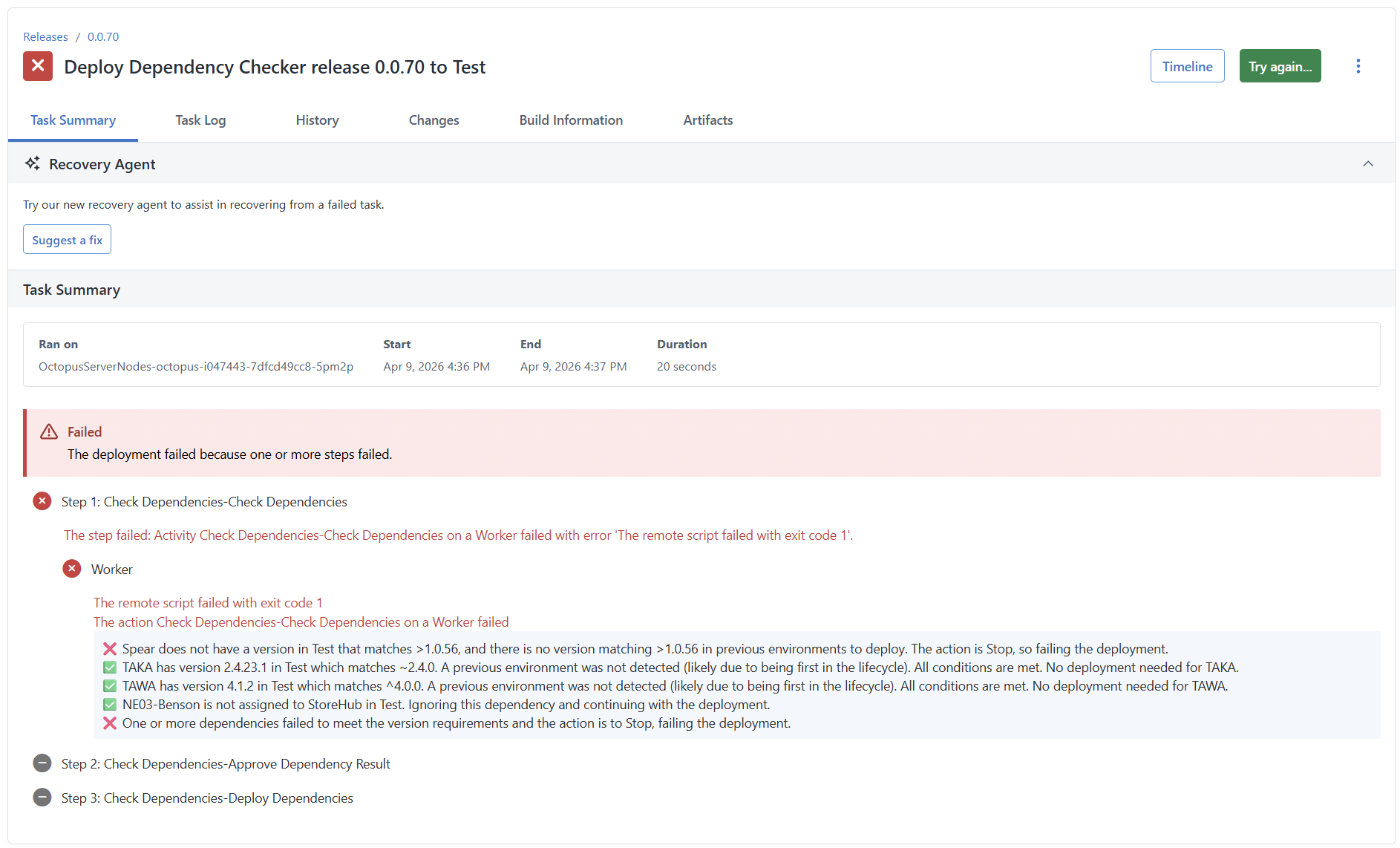This screenshot has height=848, width=1400.
Task: Collapse Step 3: Check Dependencies-Deploy Dependencies
Action: point(42,798)
